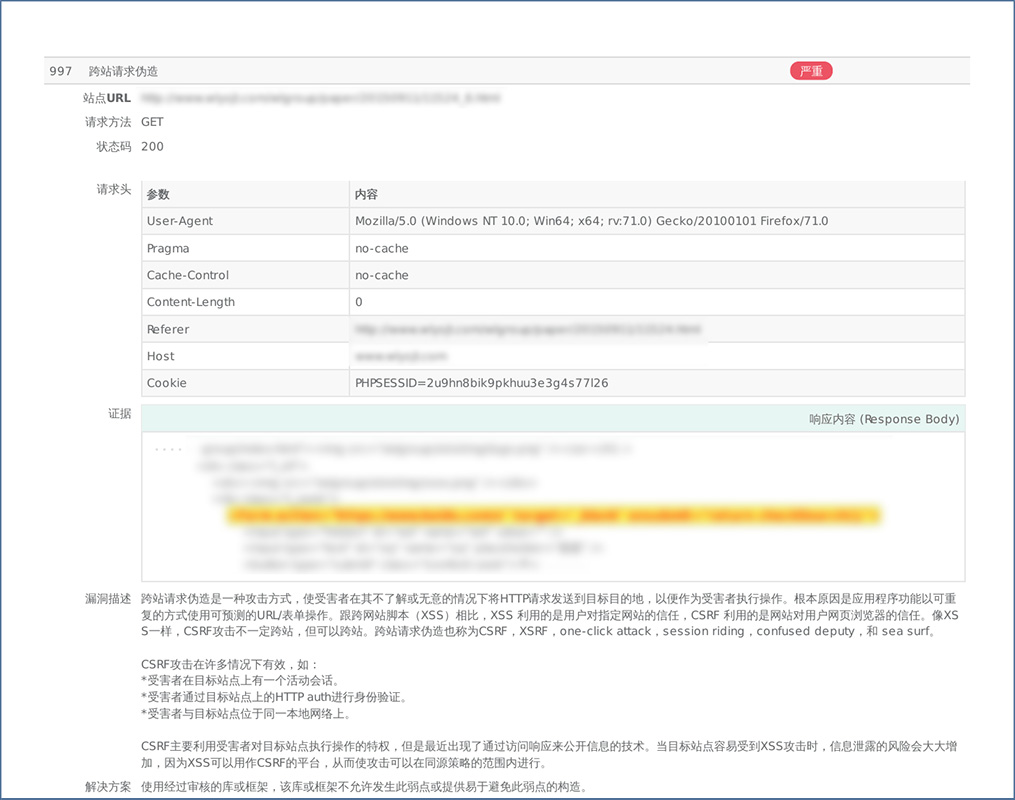Click the 响应内容 (Response Body) header bar

point(883,419)
